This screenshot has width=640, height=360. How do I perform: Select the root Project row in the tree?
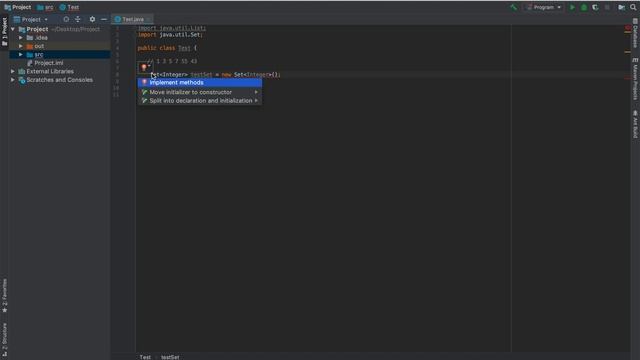pos(60,29)
